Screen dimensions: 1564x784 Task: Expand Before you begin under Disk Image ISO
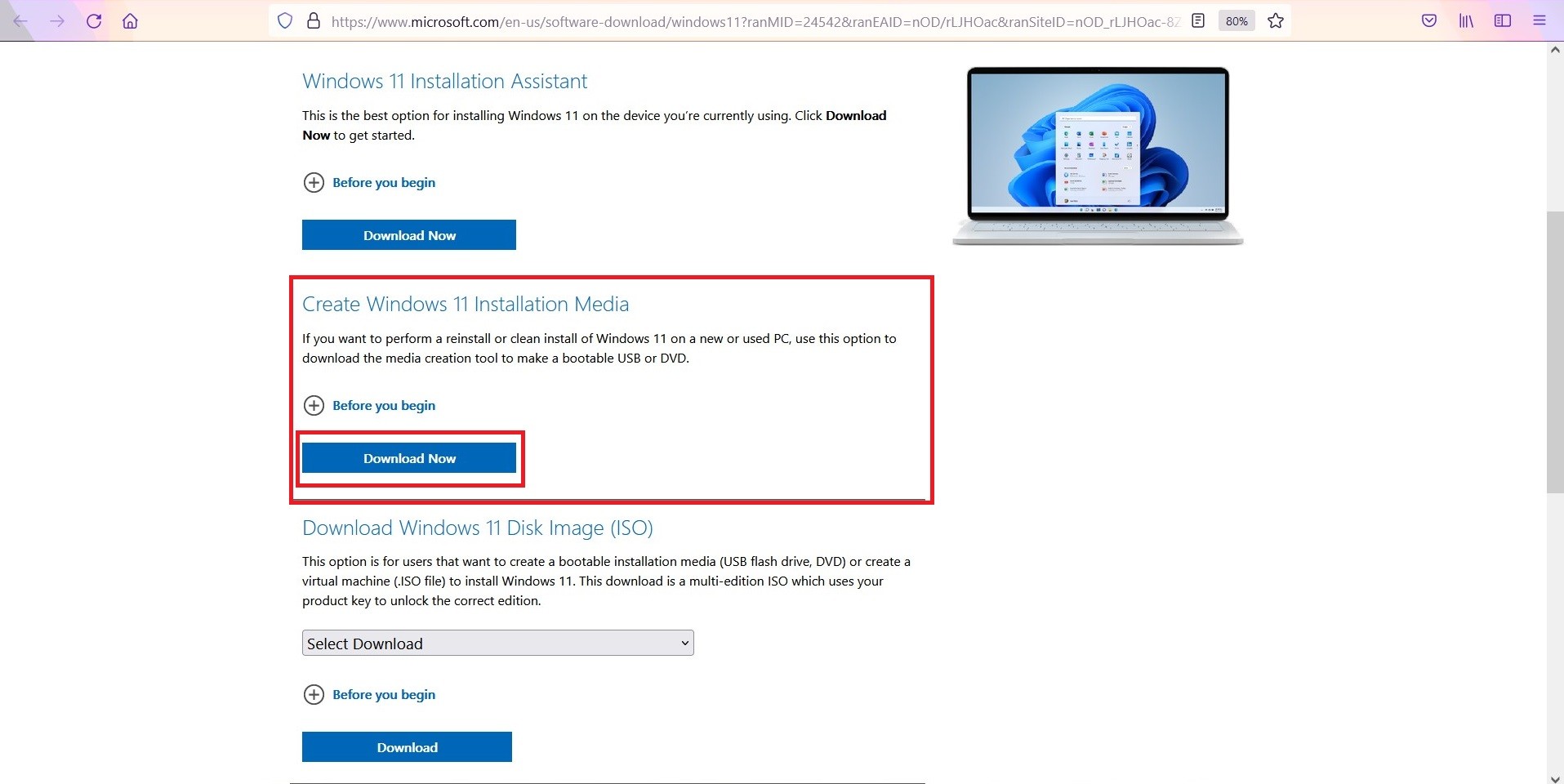369,694
